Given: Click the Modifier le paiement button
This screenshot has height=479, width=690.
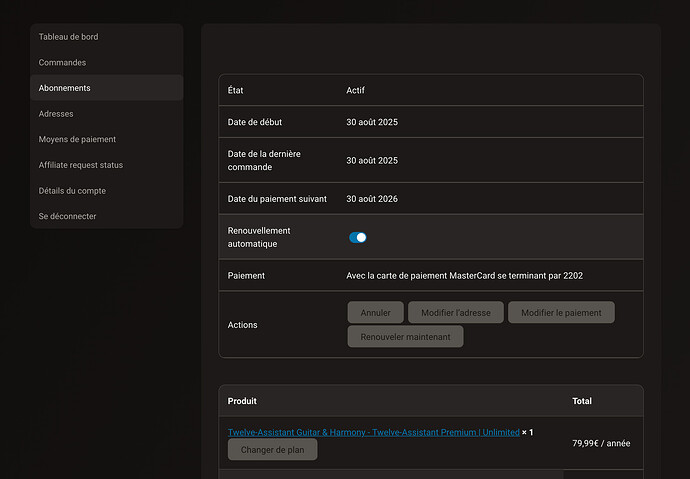Looking at the screenshot, I should pyautogui.click(x=561, y=312).
